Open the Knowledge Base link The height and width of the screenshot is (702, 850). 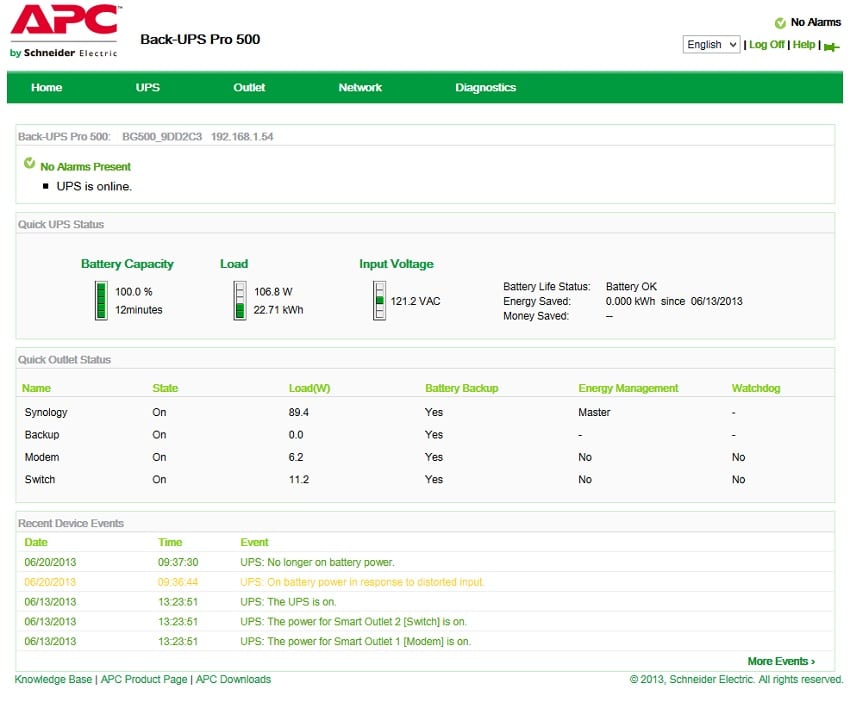[53, 679]
